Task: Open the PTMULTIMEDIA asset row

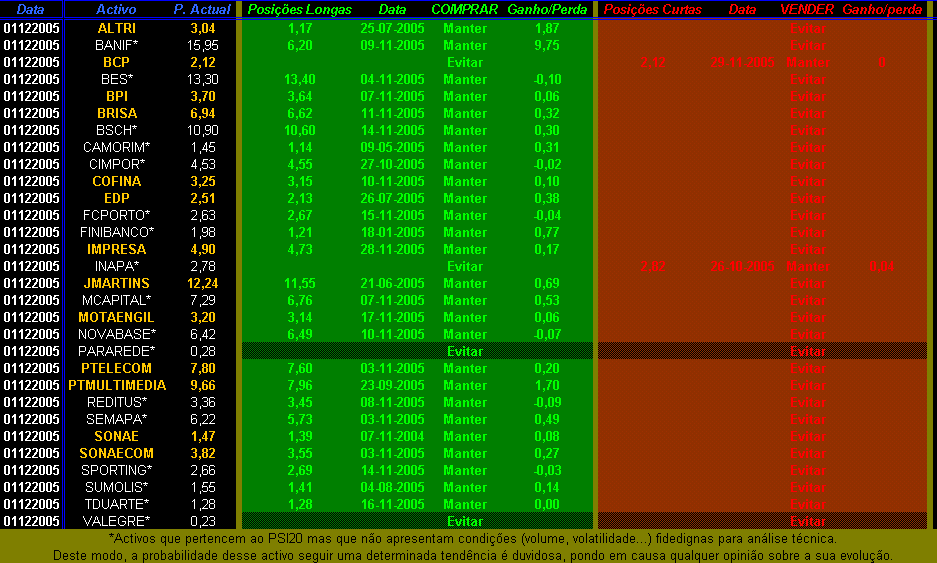Action: [117, 385]
